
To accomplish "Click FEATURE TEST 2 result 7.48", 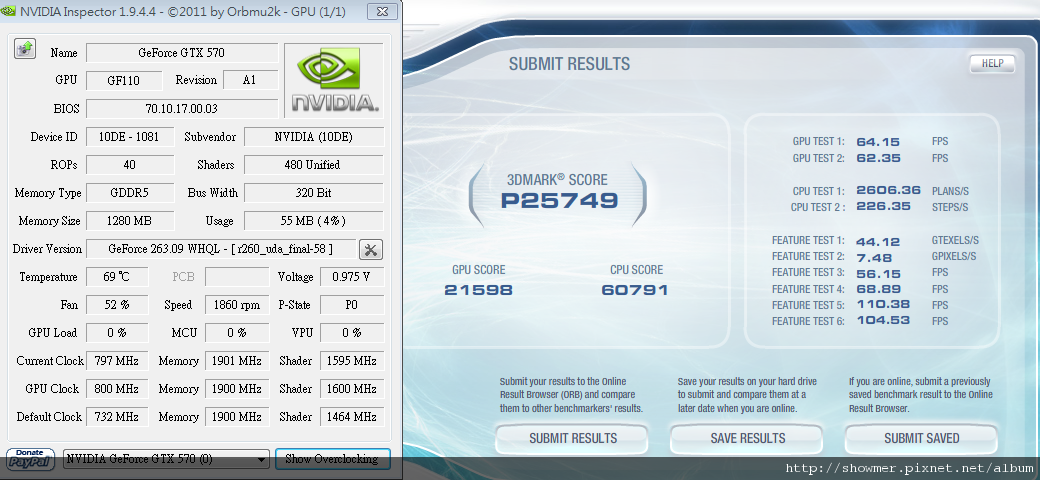I will 874,257.
